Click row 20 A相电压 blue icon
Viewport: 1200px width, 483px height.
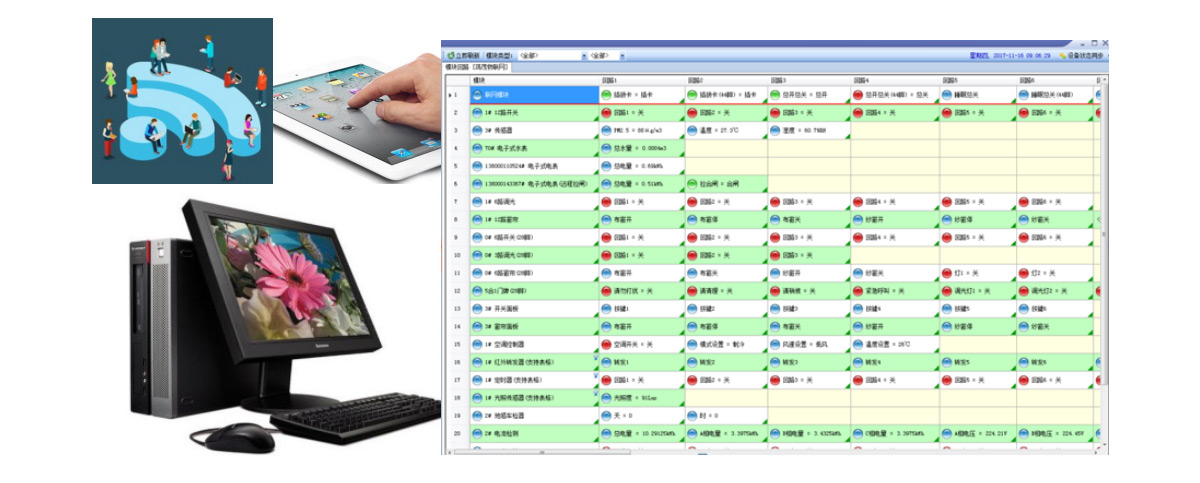pyautogui.click(x=947, y=433)
